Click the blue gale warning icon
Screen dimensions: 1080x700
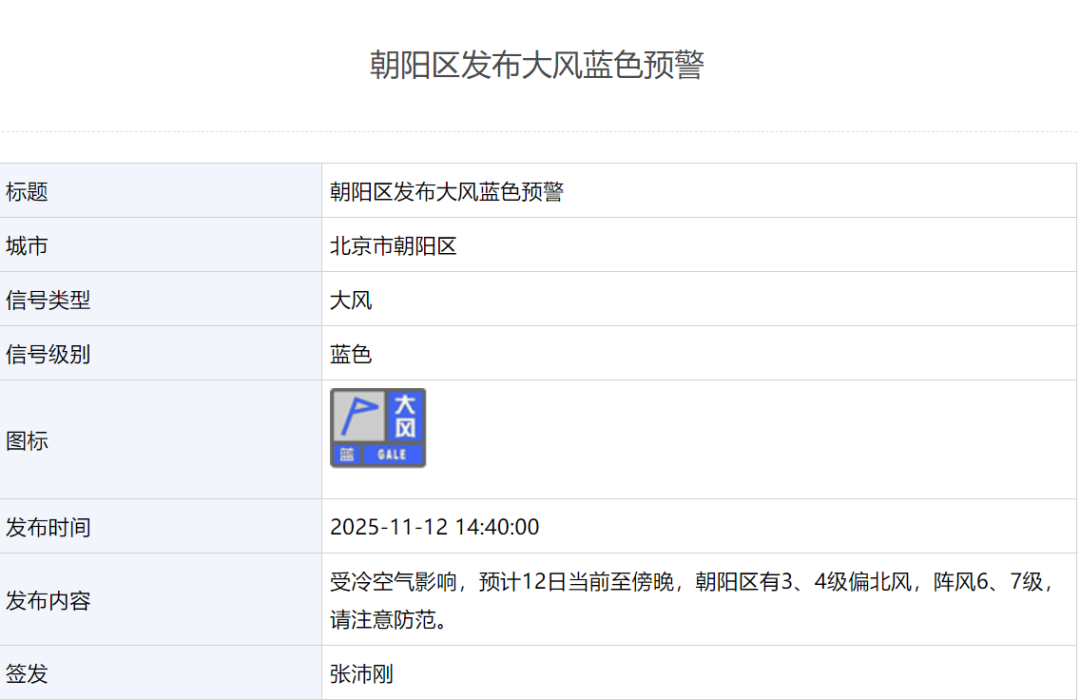(378, 427)
